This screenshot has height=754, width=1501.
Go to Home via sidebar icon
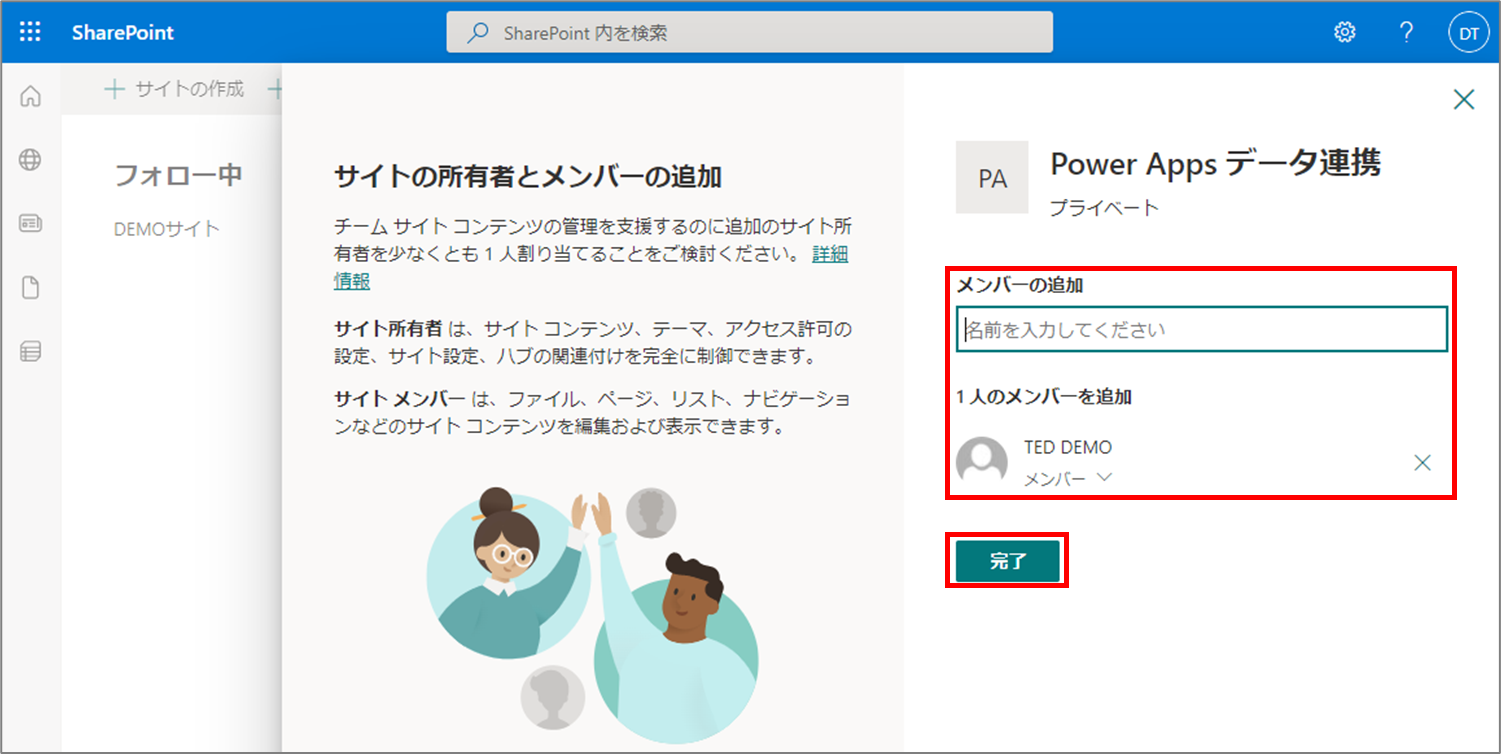(31, 97)
